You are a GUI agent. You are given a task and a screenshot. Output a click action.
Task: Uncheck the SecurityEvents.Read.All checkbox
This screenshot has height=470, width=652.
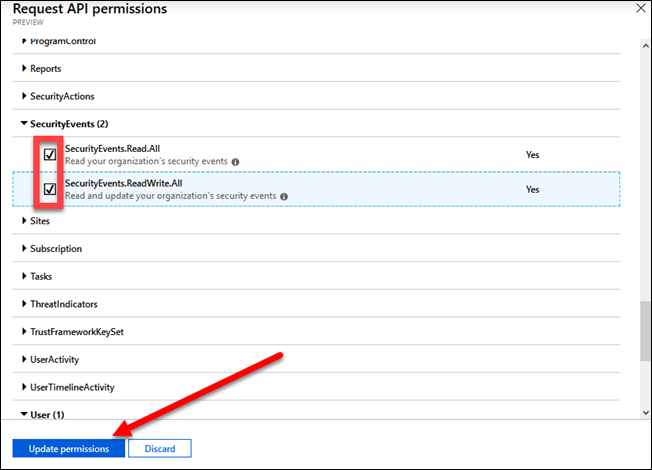click(49, 155)
